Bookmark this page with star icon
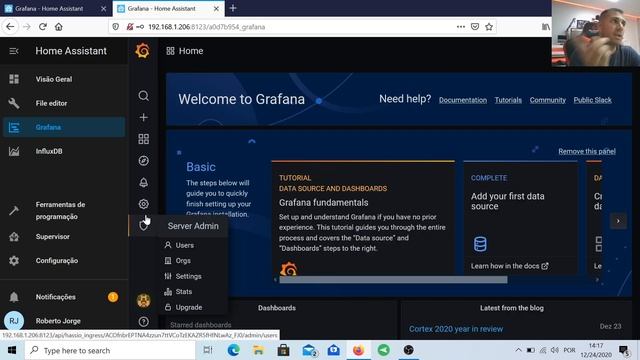This screenshot has width=640, height=360. pyautogui.click(x=489, y=27)
